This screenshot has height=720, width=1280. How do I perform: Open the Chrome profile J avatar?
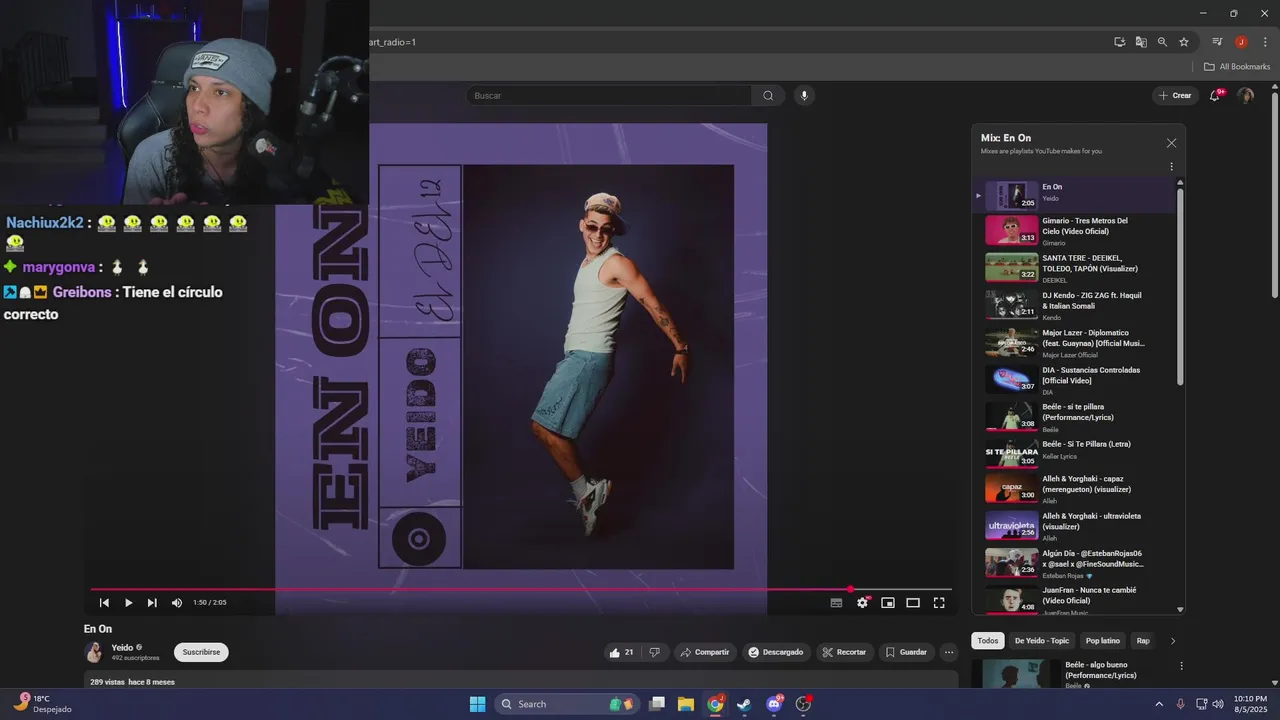point(1241,42)
